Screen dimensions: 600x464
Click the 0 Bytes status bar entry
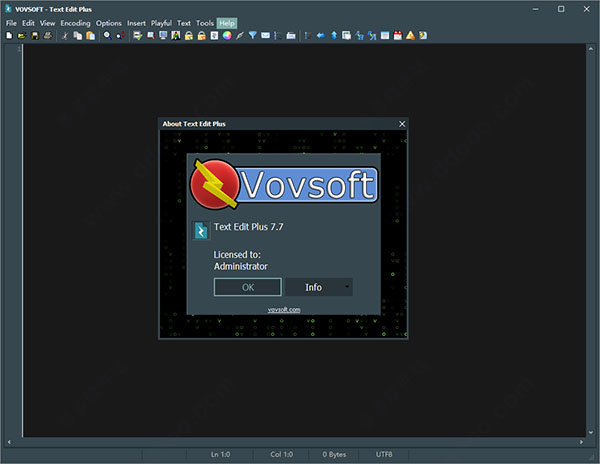[334, 454]
